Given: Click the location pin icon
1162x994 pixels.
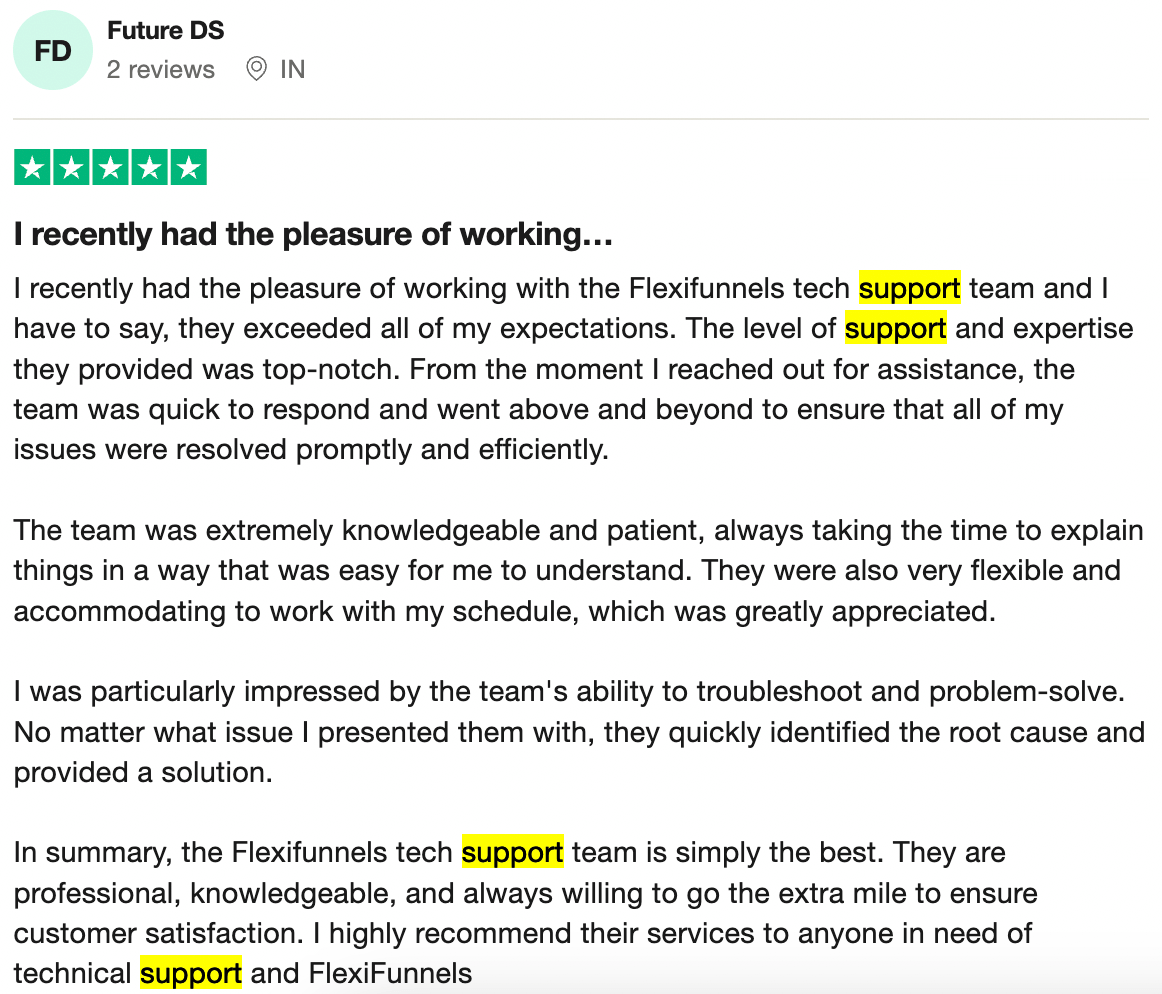Looking at the screenshot, I should coord(257,69).
